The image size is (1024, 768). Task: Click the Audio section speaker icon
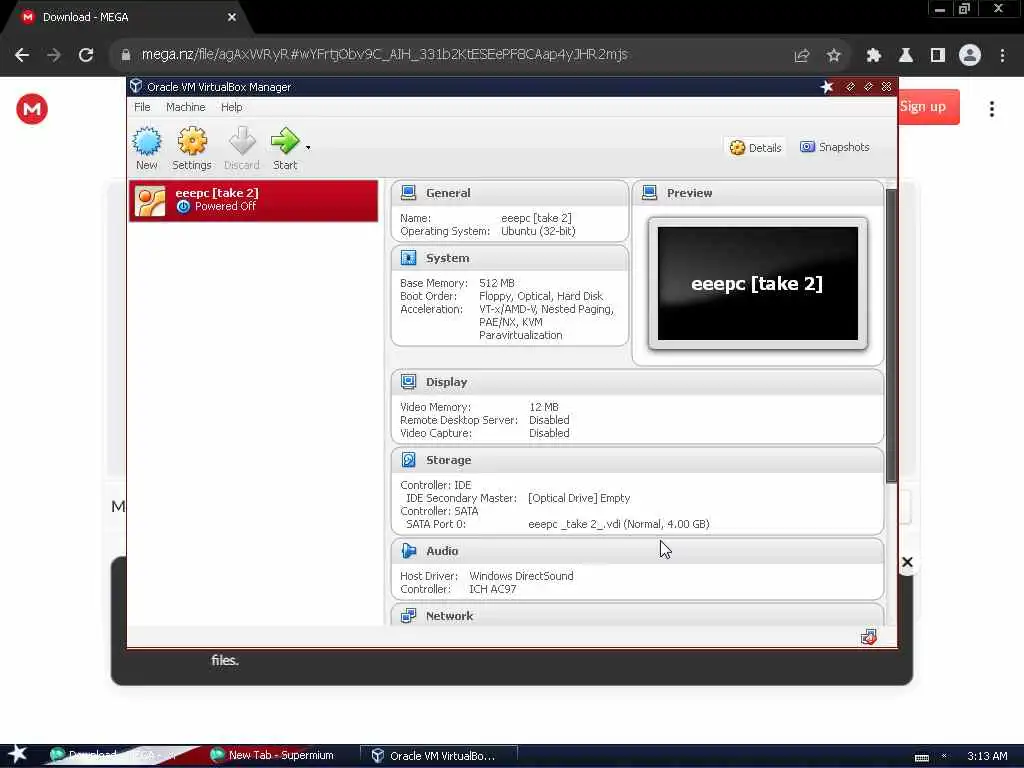409,551
